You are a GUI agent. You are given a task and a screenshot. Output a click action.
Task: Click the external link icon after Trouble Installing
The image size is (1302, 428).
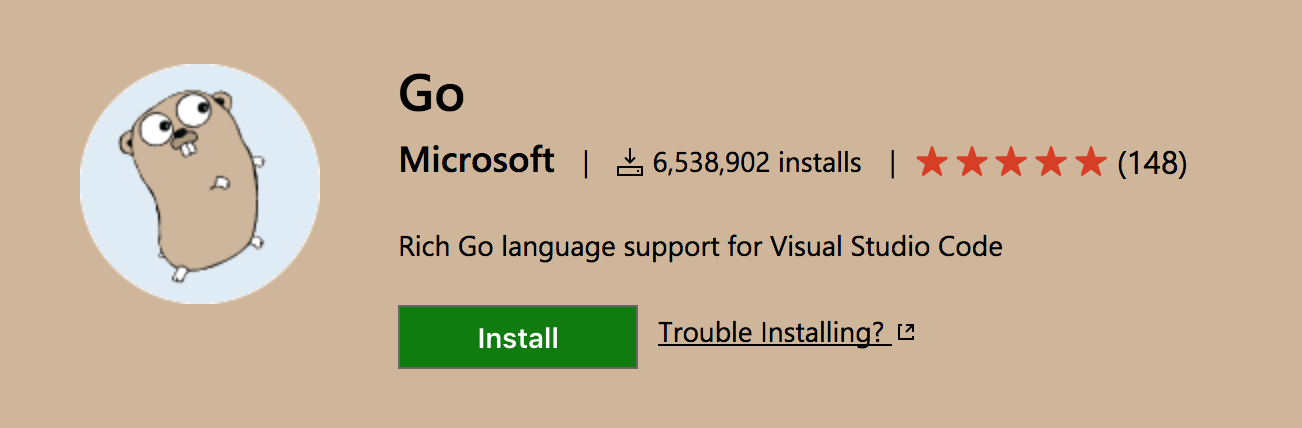(x=906, y=333)
